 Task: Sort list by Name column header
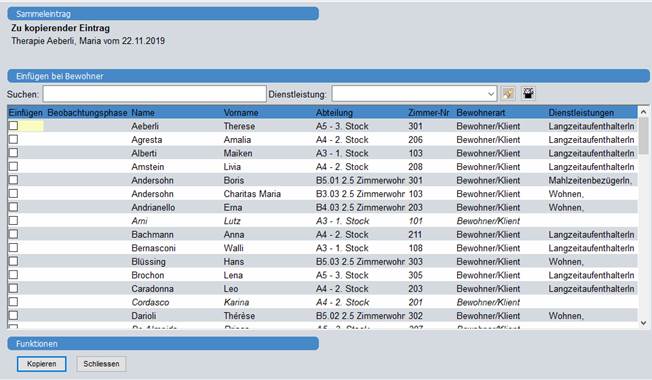click(x=143, y=113)
